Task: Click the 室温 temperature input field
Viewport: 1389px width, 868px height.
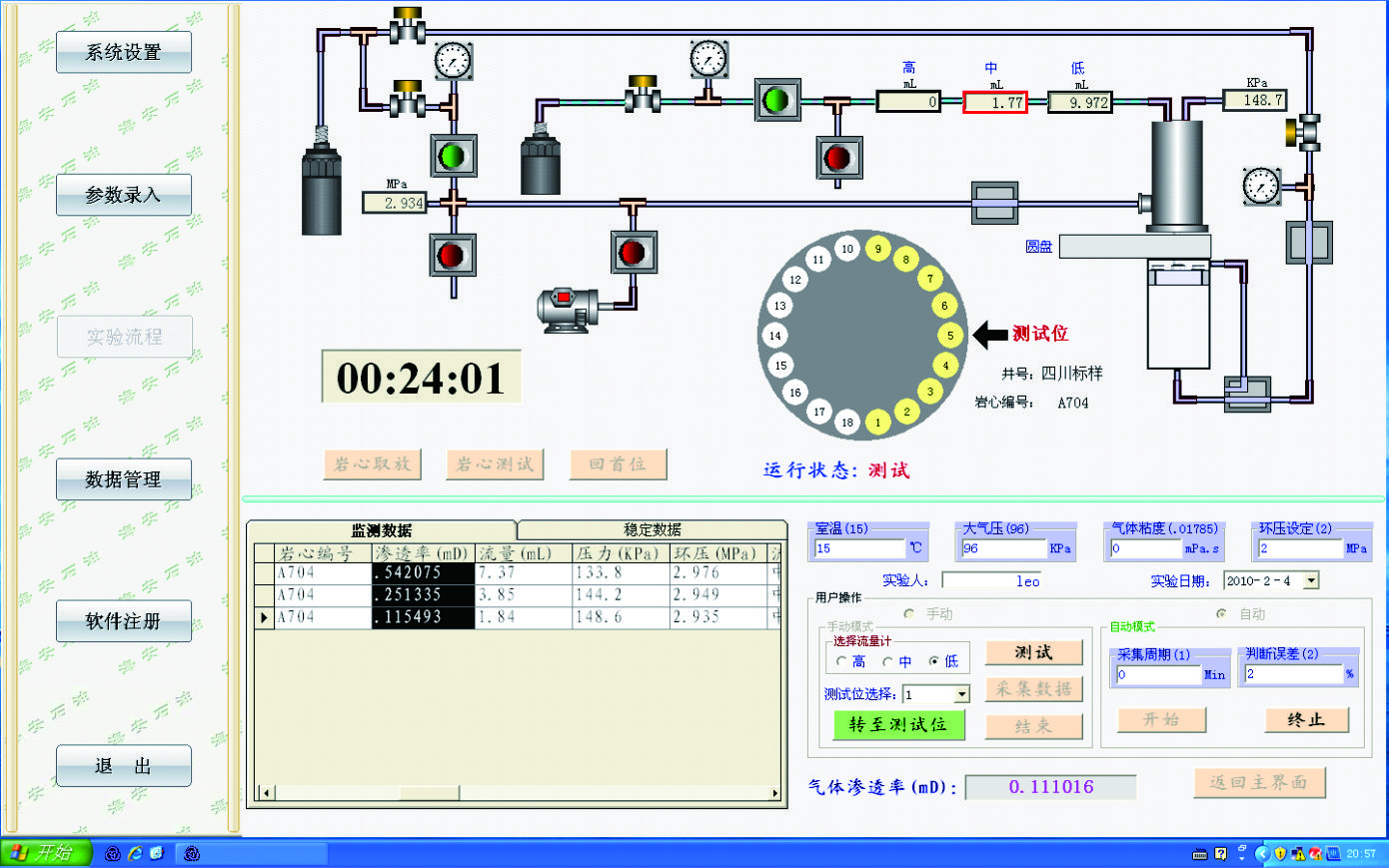Action: [x=858, y=548]
